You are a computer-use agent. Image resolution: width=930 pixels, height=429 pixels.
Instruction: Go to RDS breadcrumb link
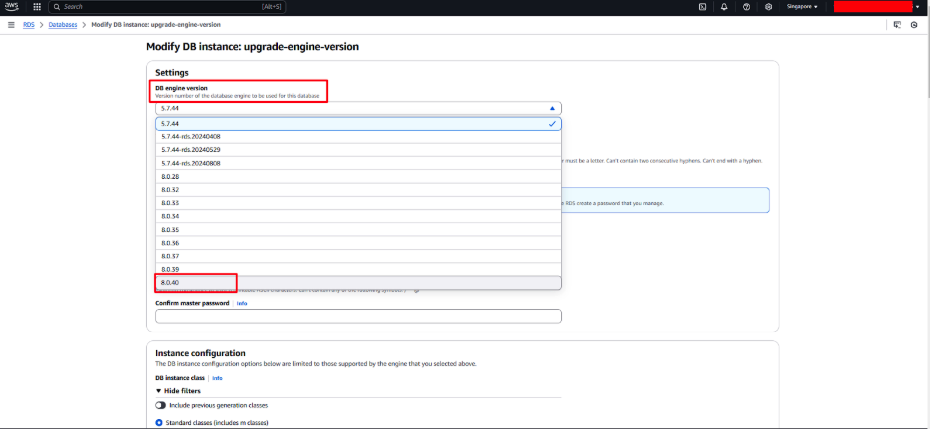pyautogui.click(x=28, y=25)
